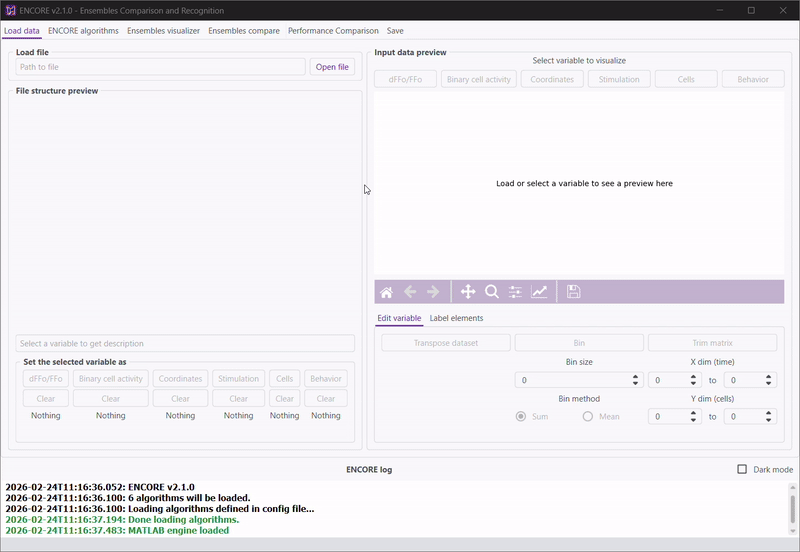This screenshot has width=800, height=552.
Task: Visualize Cells in Input data preview
Action: pos(686,79)
